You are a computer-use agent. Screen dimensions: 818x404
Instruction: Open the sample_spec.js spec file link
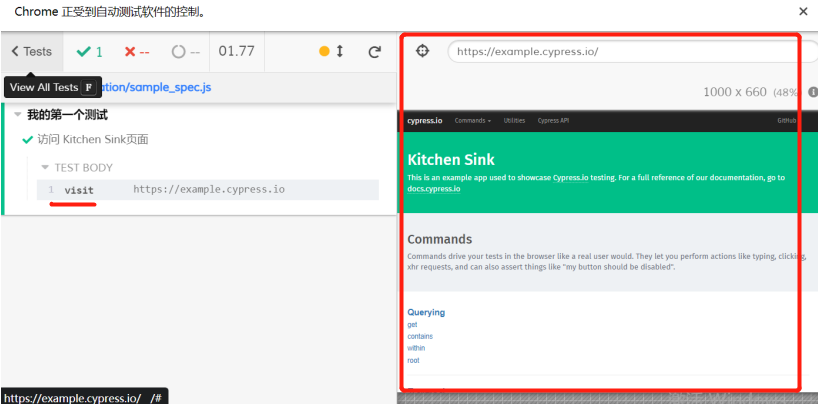[157, 87]
